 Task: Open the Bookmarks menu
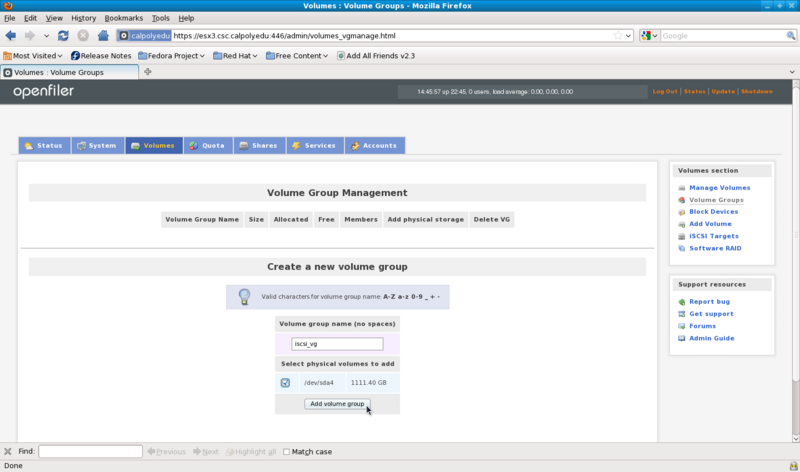[x=123, y=18]
